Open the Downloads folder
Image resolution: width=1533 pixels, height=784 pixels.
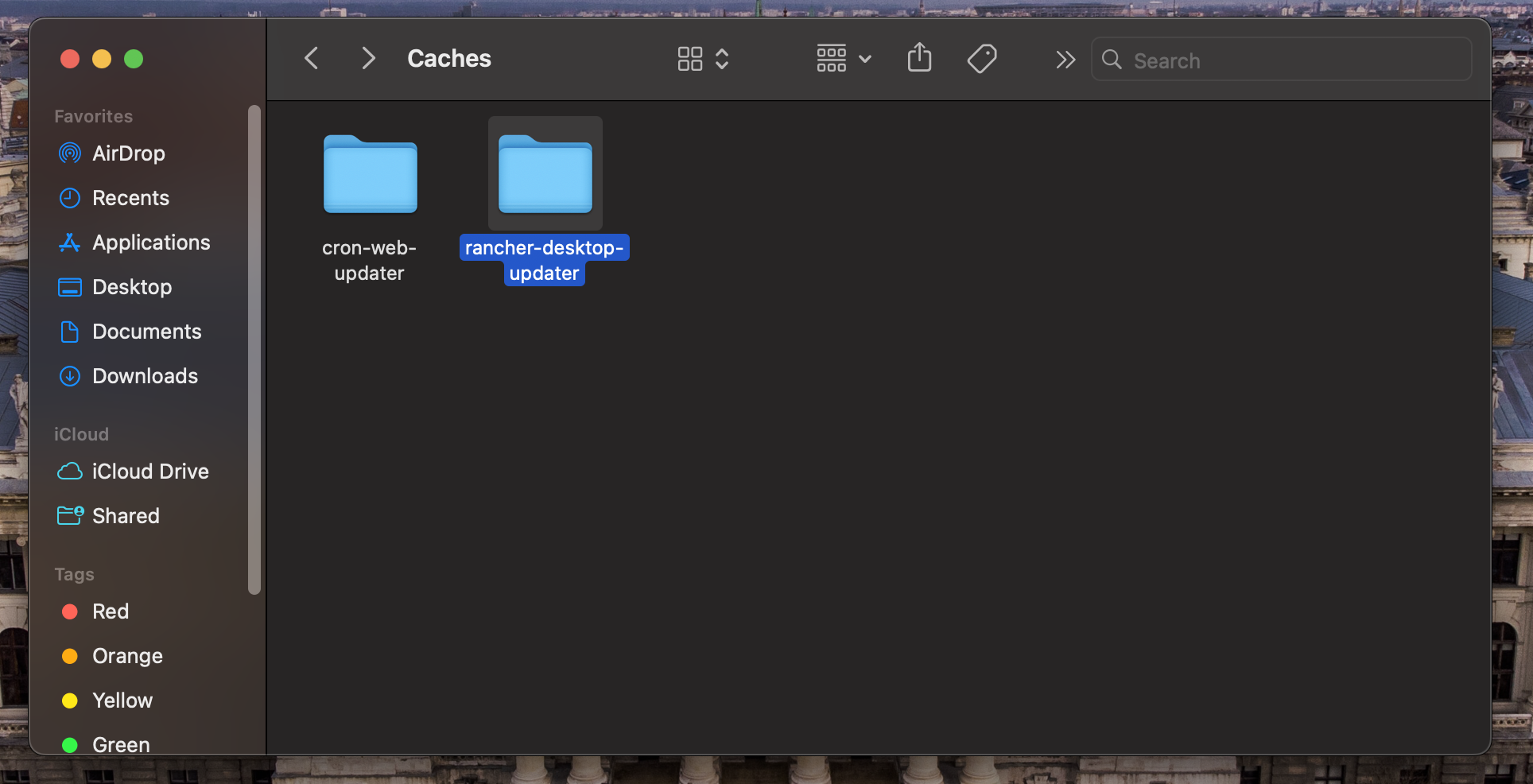click(x=146, y=375)
